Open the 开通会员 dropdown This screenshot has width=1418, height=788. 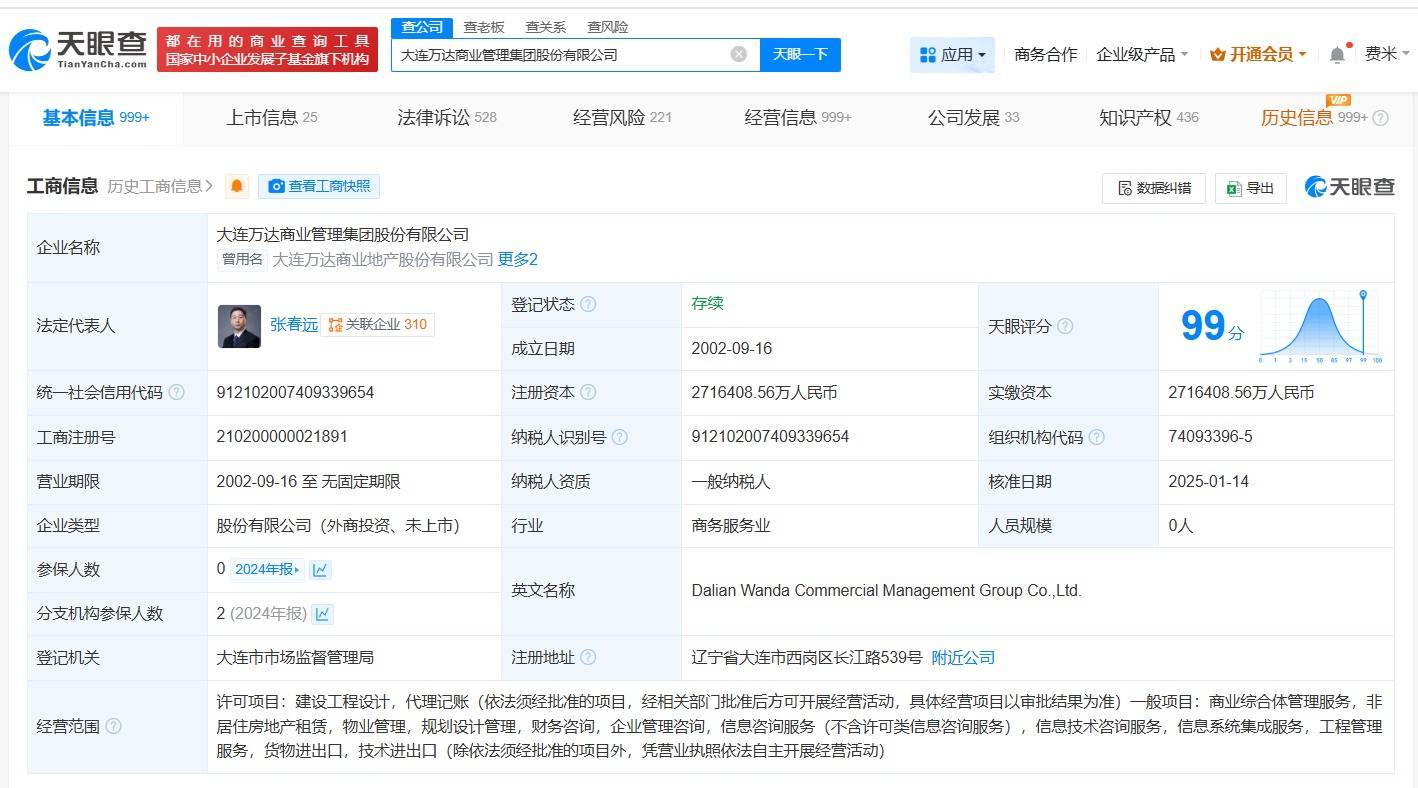pyautogui.click(x=1258, y=55)
